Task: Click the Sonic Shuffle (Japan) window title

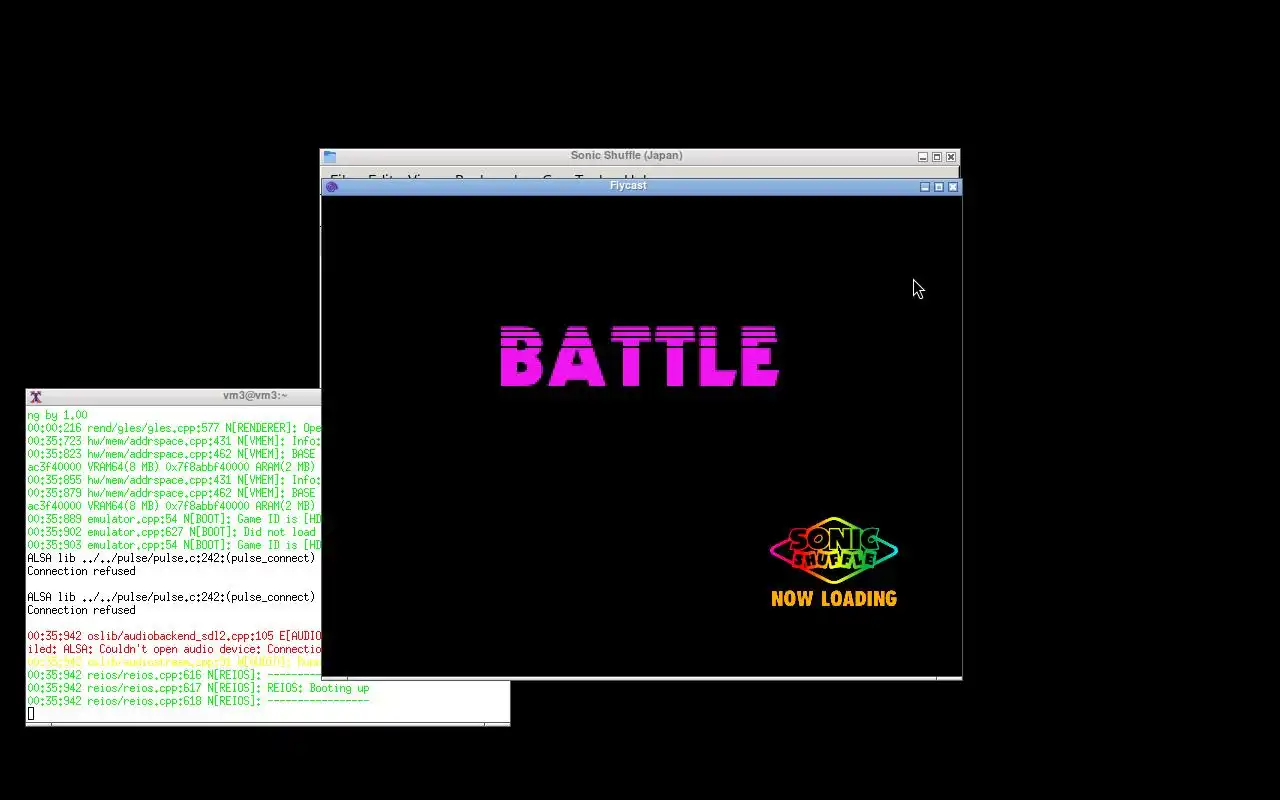Action: click(x=626, y=156)
